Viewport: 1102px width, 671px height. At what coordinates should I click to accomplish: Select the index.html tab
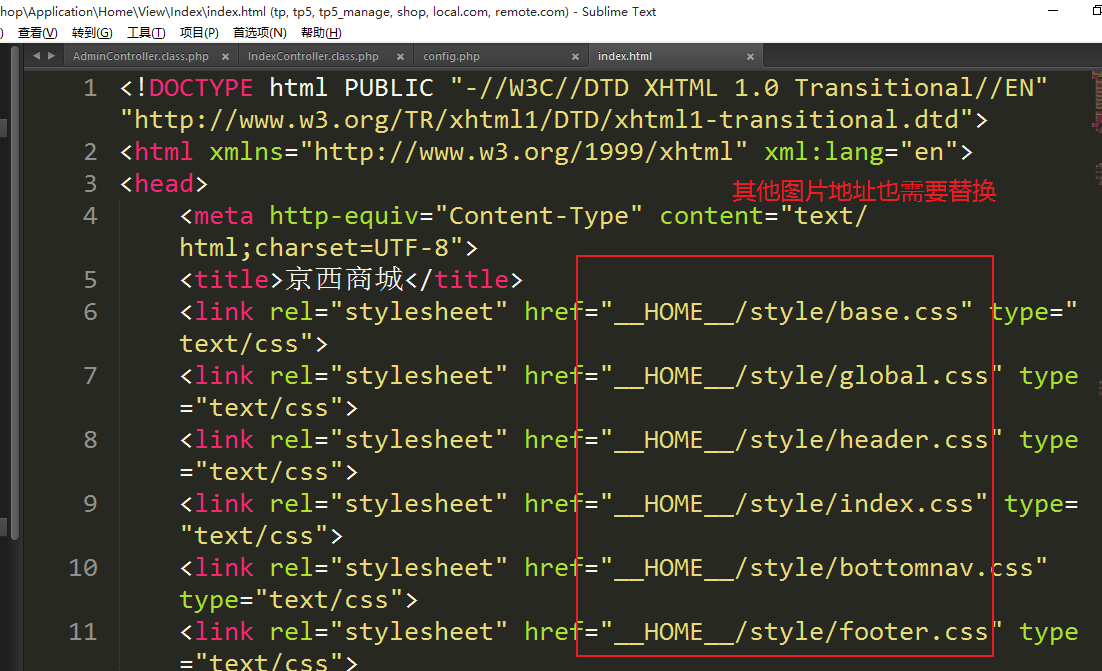click(x=625, y=57)
